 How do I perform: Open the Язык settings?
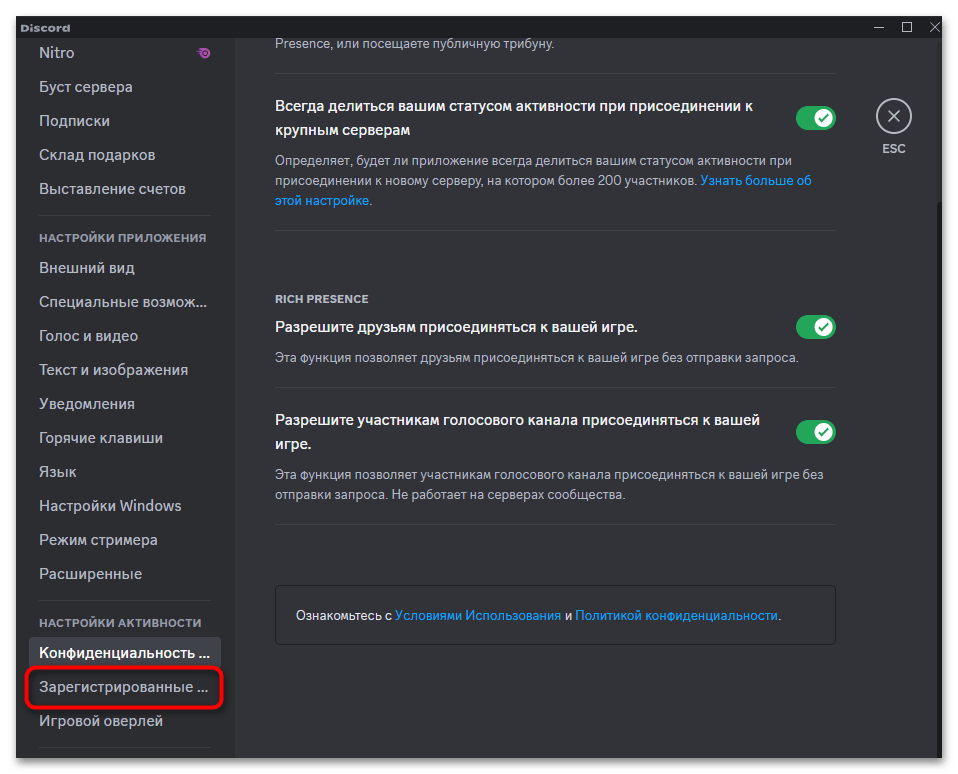click(x=125, y=472)
